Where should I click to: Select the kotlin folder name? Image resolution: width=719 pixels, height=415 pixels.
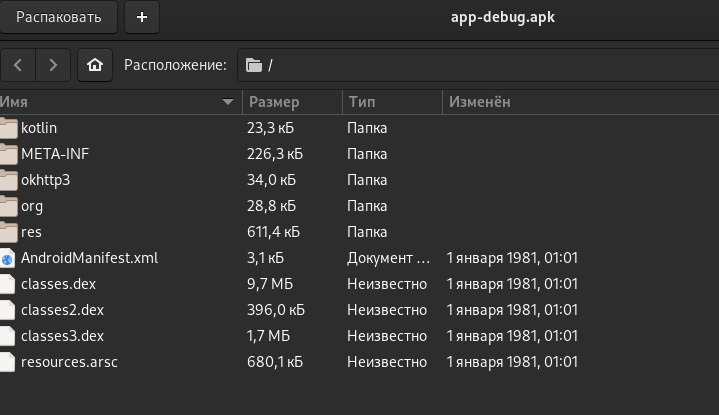point(39,128)
